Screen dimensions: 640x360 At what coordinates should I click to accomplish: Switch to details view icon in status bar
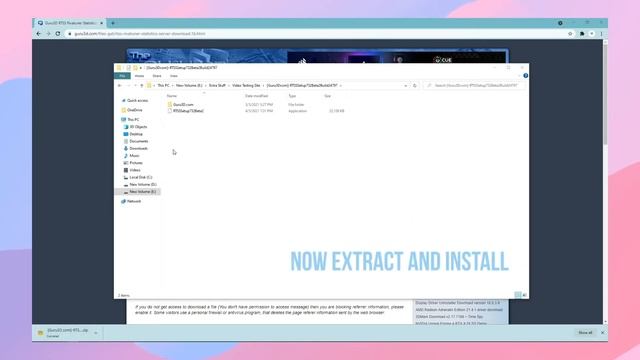(x=518, y=295)
